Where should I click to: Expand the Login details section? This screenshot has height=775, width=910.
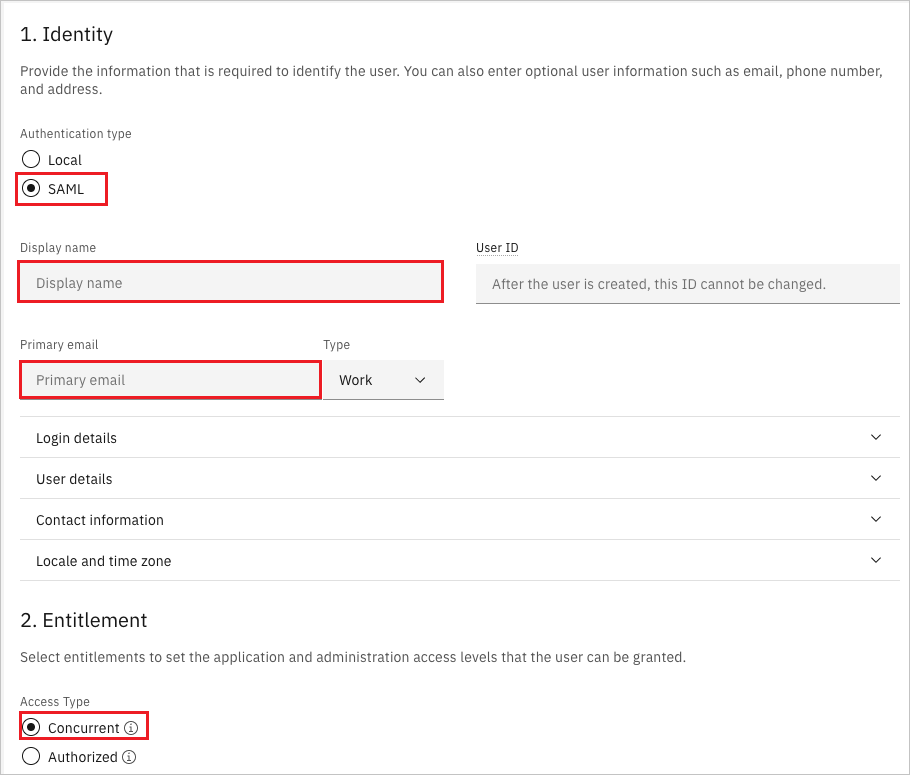(460, 437)
